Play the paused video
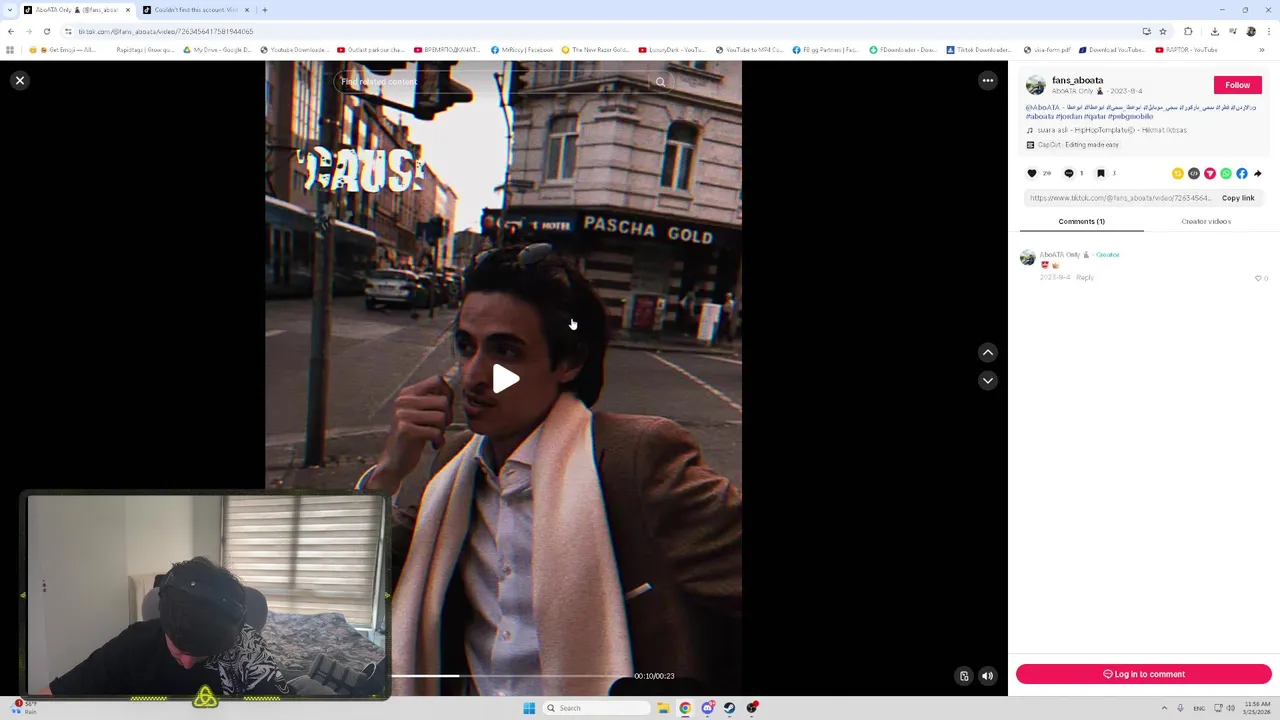This screenshot has width=1280, height=720. (505, 379)
